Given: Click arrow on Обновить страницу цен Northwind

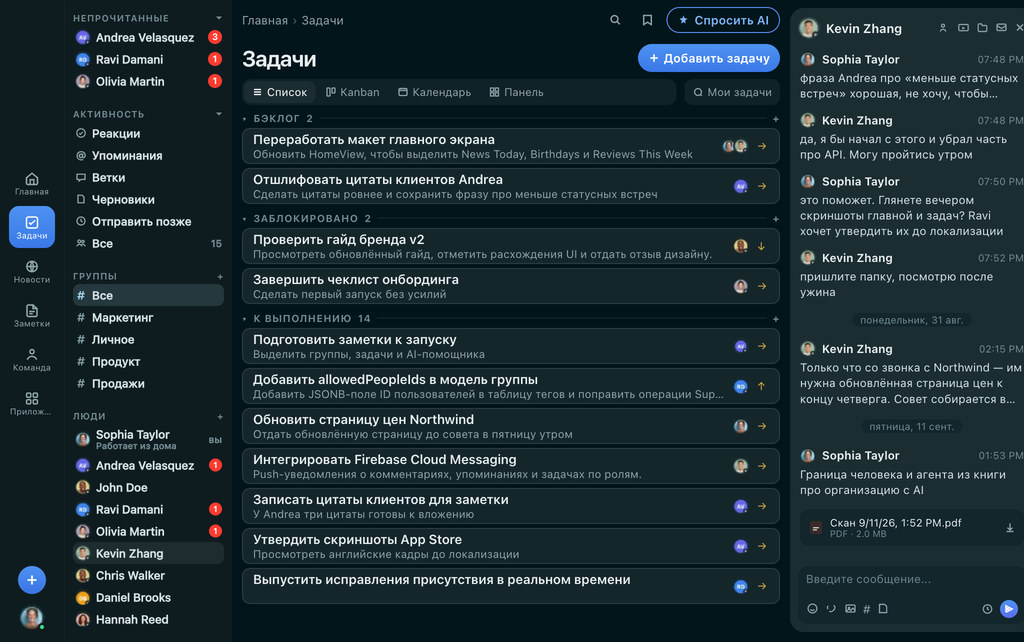Looking at the screenshot, I should [761, 426].
